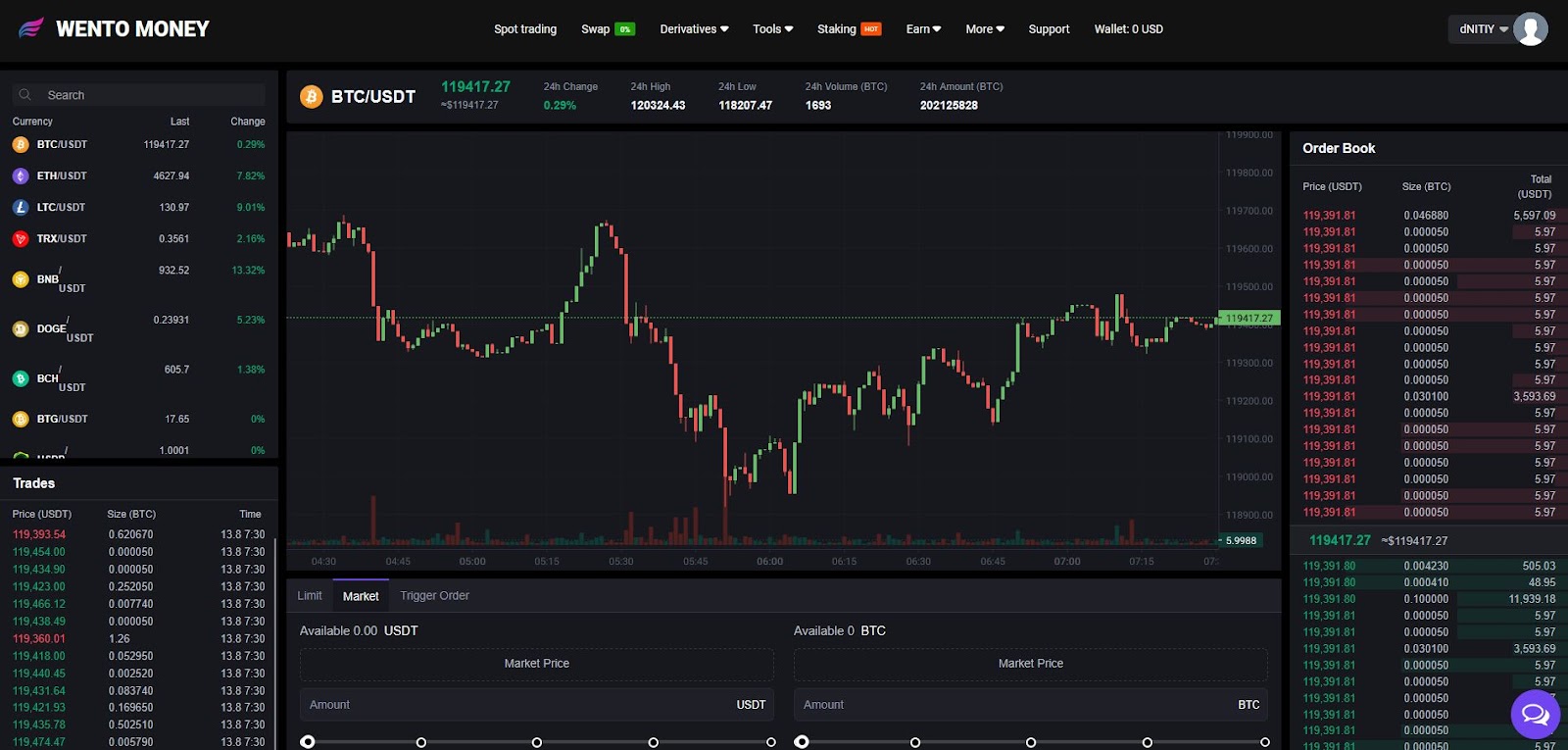Open the Earn dropdown menu

tap(923, 29)
